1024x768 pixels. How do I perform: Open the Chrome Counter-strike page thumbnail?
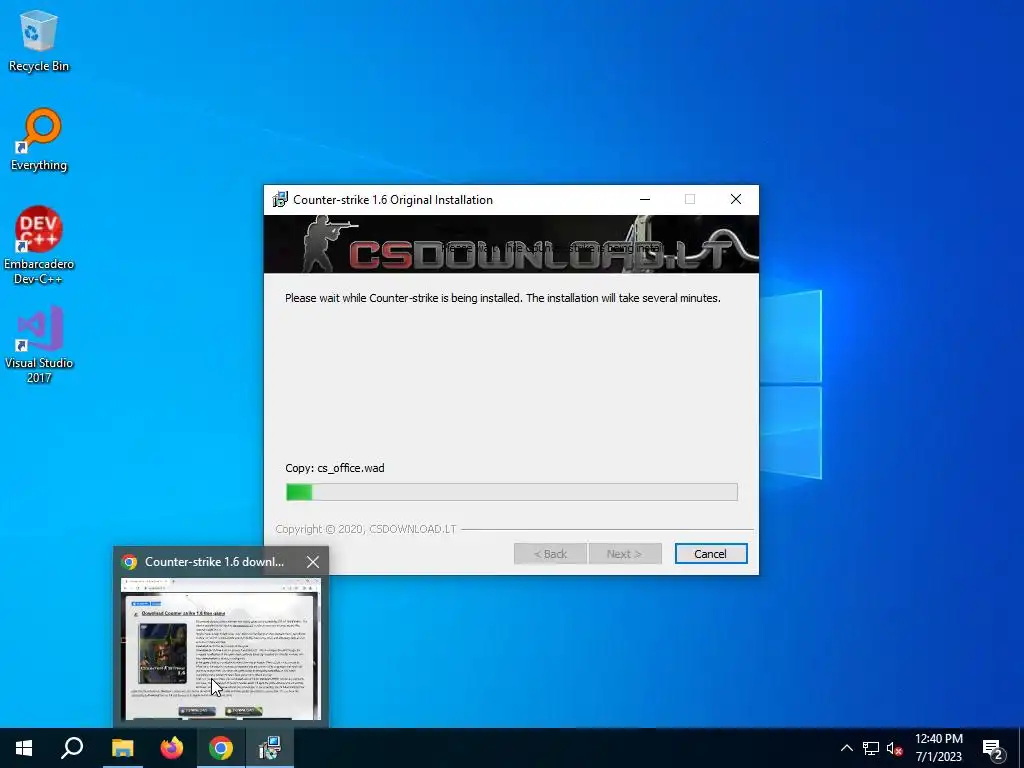pyautogui.click(x=221, y=649)
